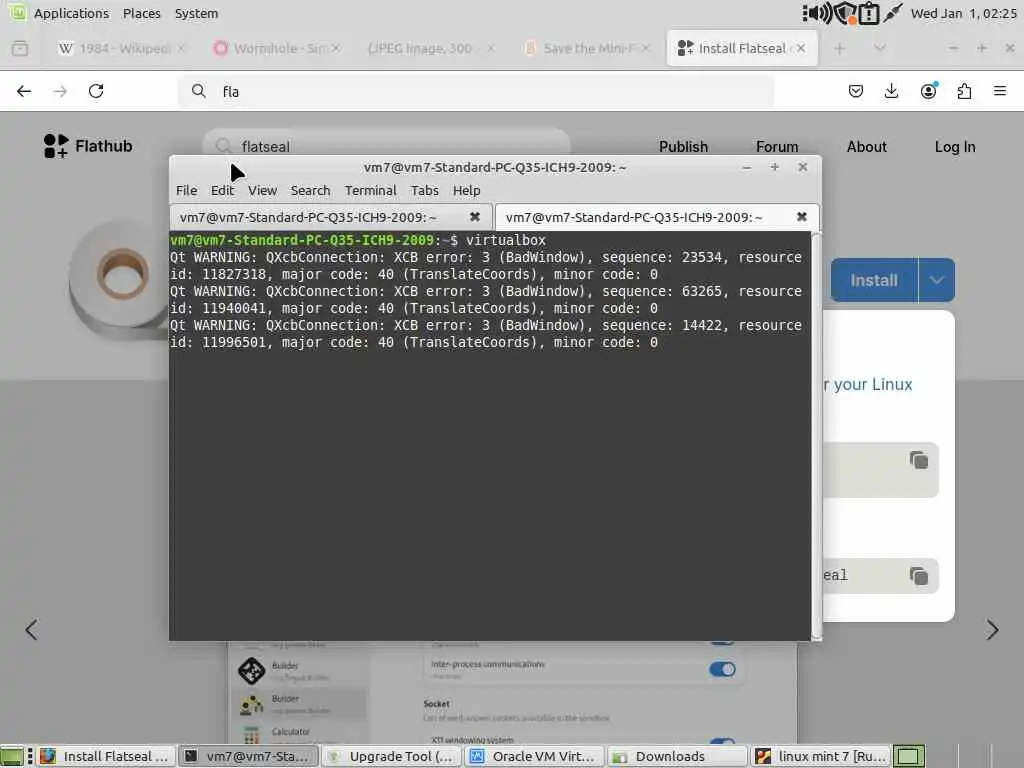Image resolution: width=1024 pixels, height=768 pixels.
Task: Copy the second command ending in 'eal'
Action: click(x=919, y=576)
